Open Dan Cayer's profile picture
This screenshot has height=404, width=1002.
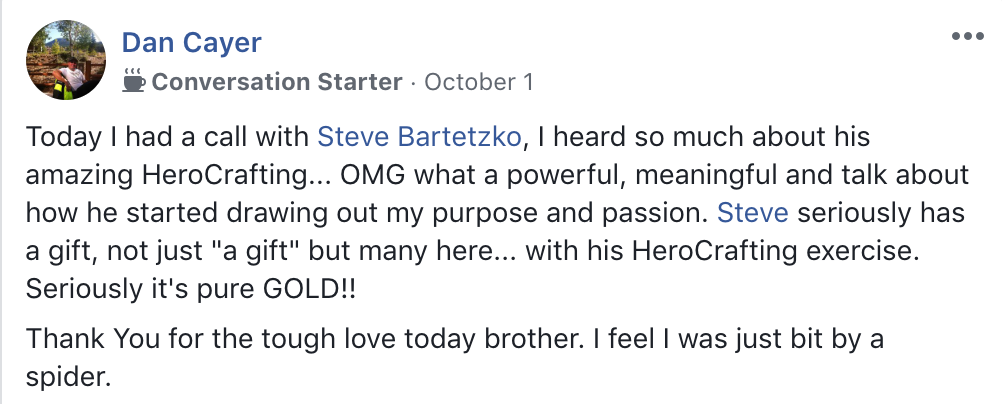pyautogui.click(x=64, y=61)
